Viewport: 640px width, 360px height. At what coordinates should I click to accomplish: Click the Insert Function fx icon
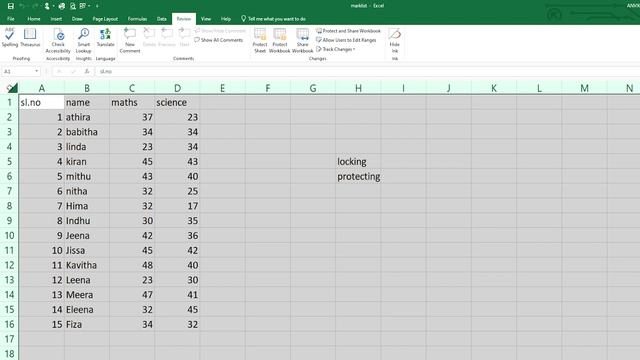(87, 71)
